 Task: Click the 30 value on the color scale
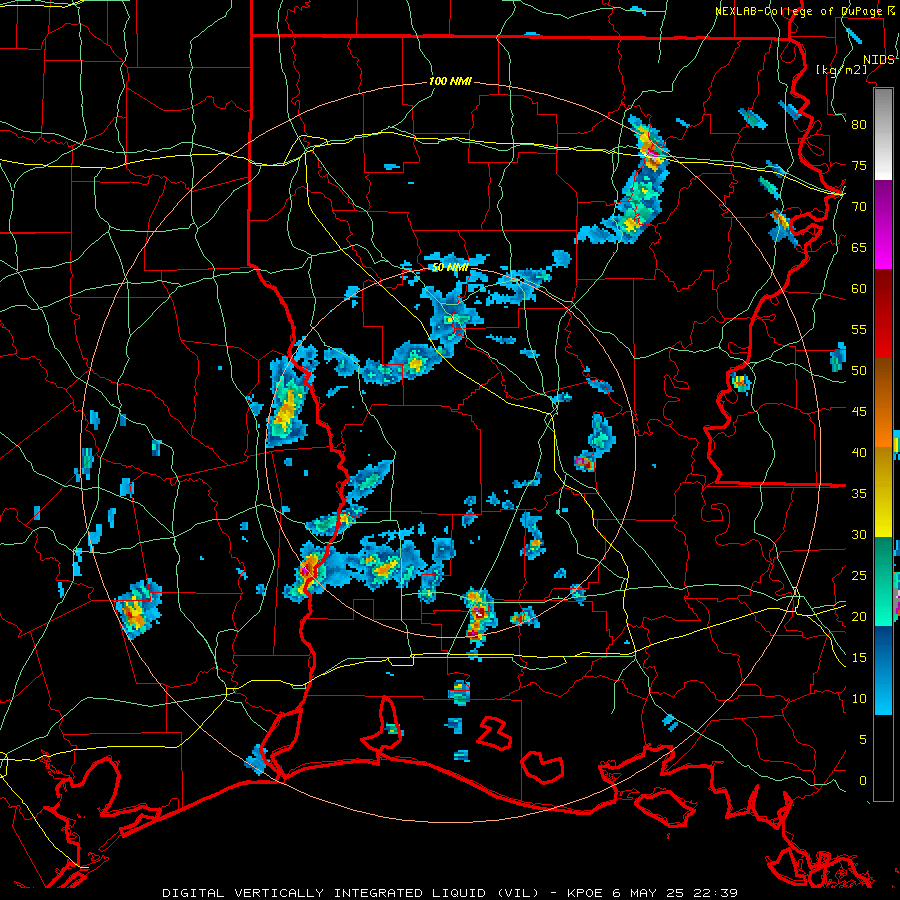point(859,535)
